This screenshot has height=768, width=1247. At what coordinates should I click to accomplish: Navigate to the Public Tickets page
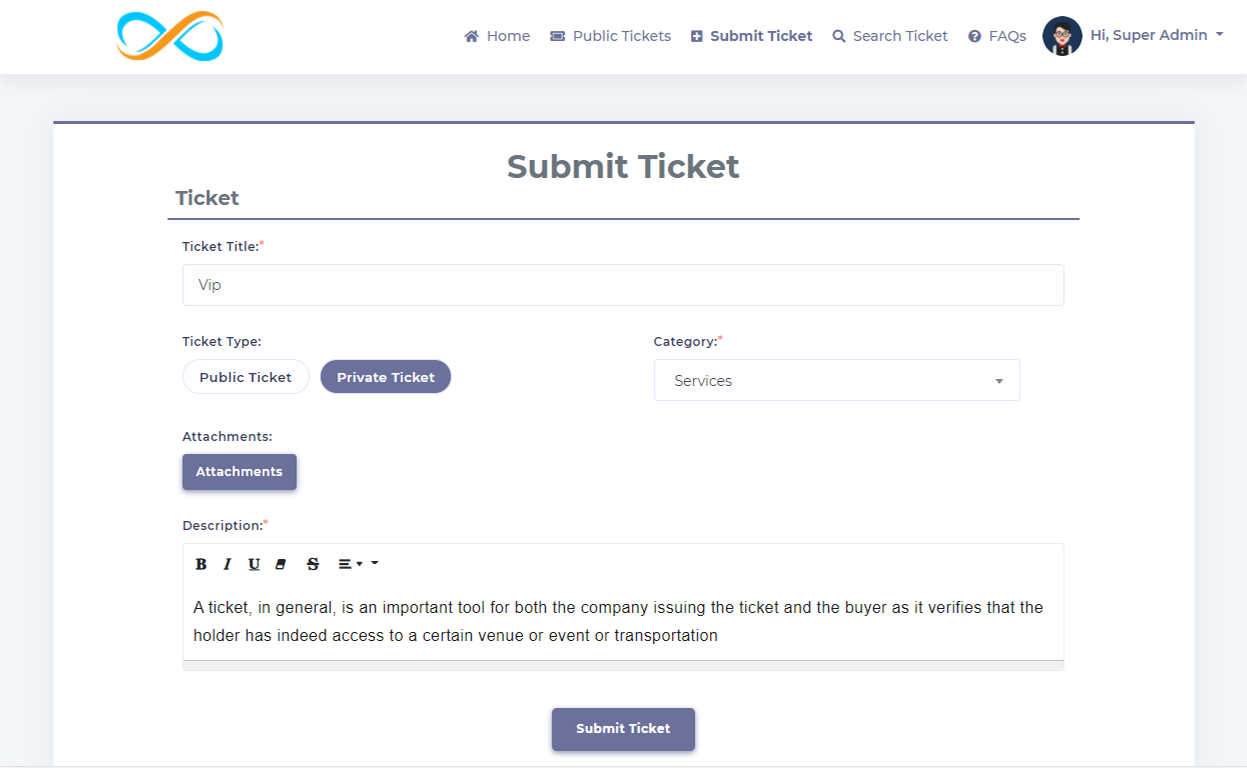[610, 35]
